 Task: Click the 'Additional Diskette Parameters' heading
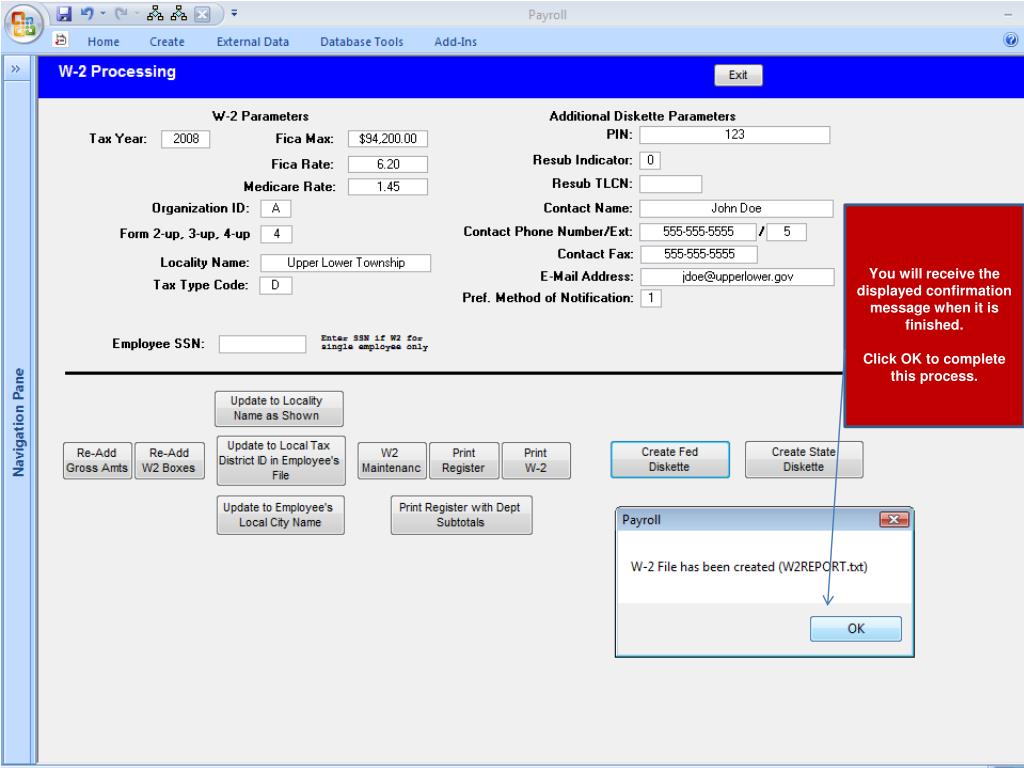(x=643, y=116)
